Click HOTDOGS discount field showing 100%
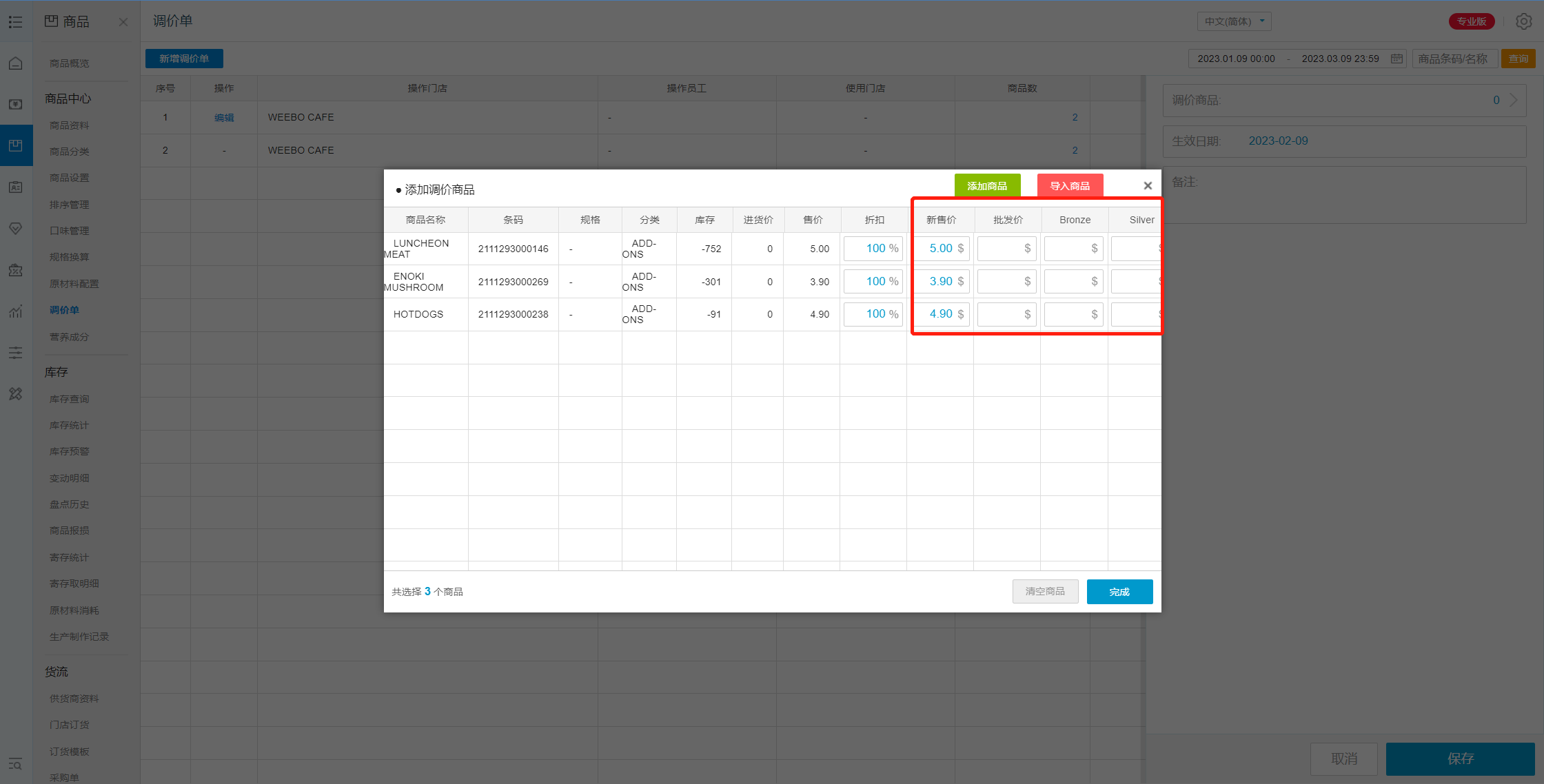Viewport: 1544px width, 784px height. (x=873, y=314)
